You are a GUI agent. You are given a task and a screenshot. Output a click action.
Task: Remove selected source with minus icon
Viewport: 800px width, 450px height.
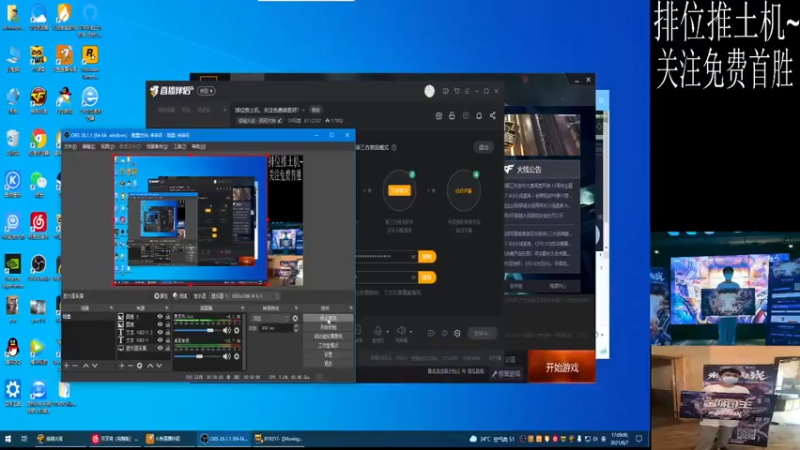[x=130, y=366]
